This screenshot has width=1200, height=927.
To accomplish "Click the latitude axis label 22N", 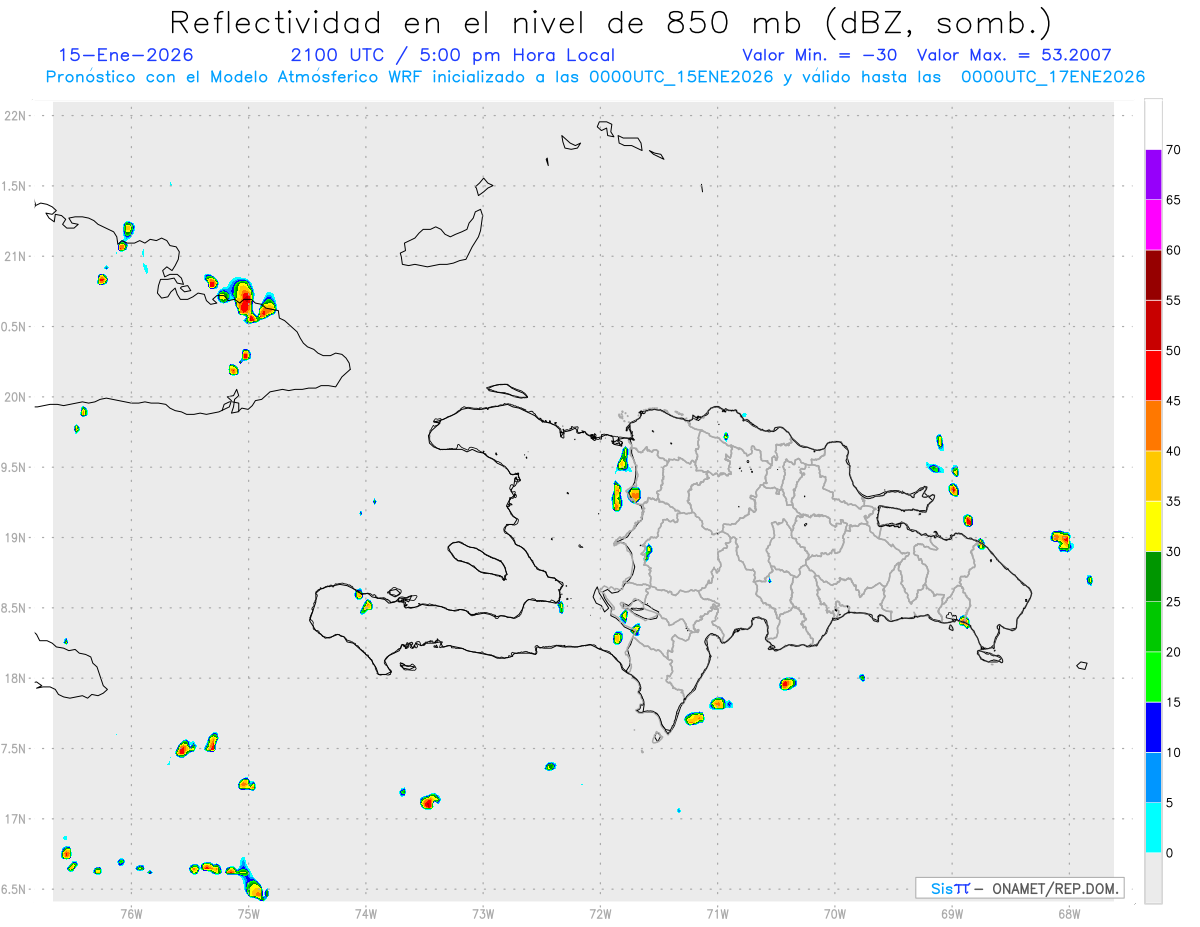I will [x=17, y=116].
